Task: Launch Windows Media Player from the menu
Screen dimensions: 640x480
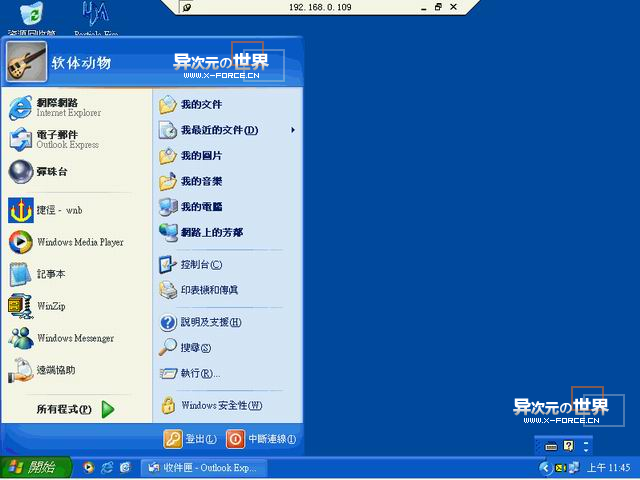Action: click(76, 242)
